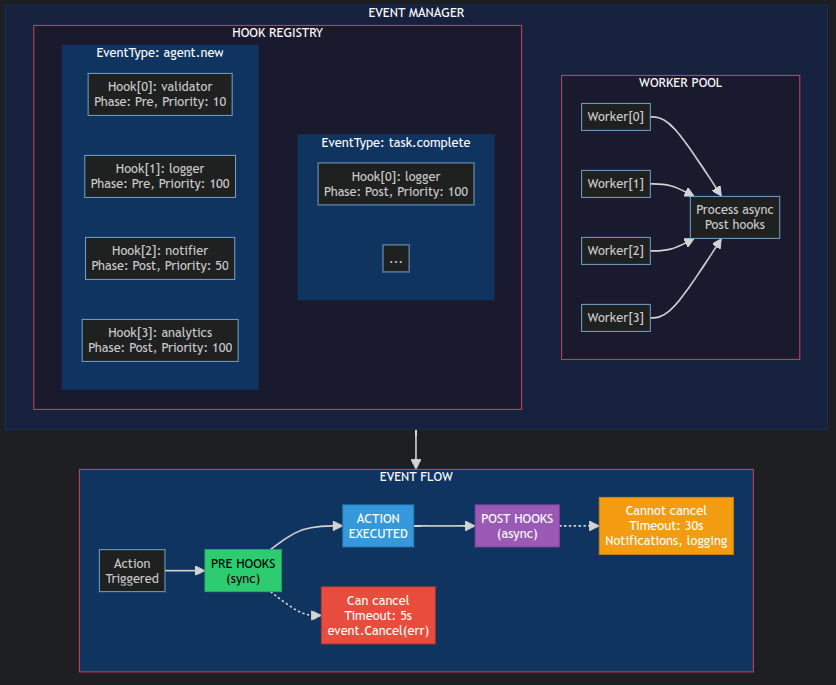This screenshot has width=836, height=685.
Task: Click the red Can cancel note
Action: coord(377,616)
